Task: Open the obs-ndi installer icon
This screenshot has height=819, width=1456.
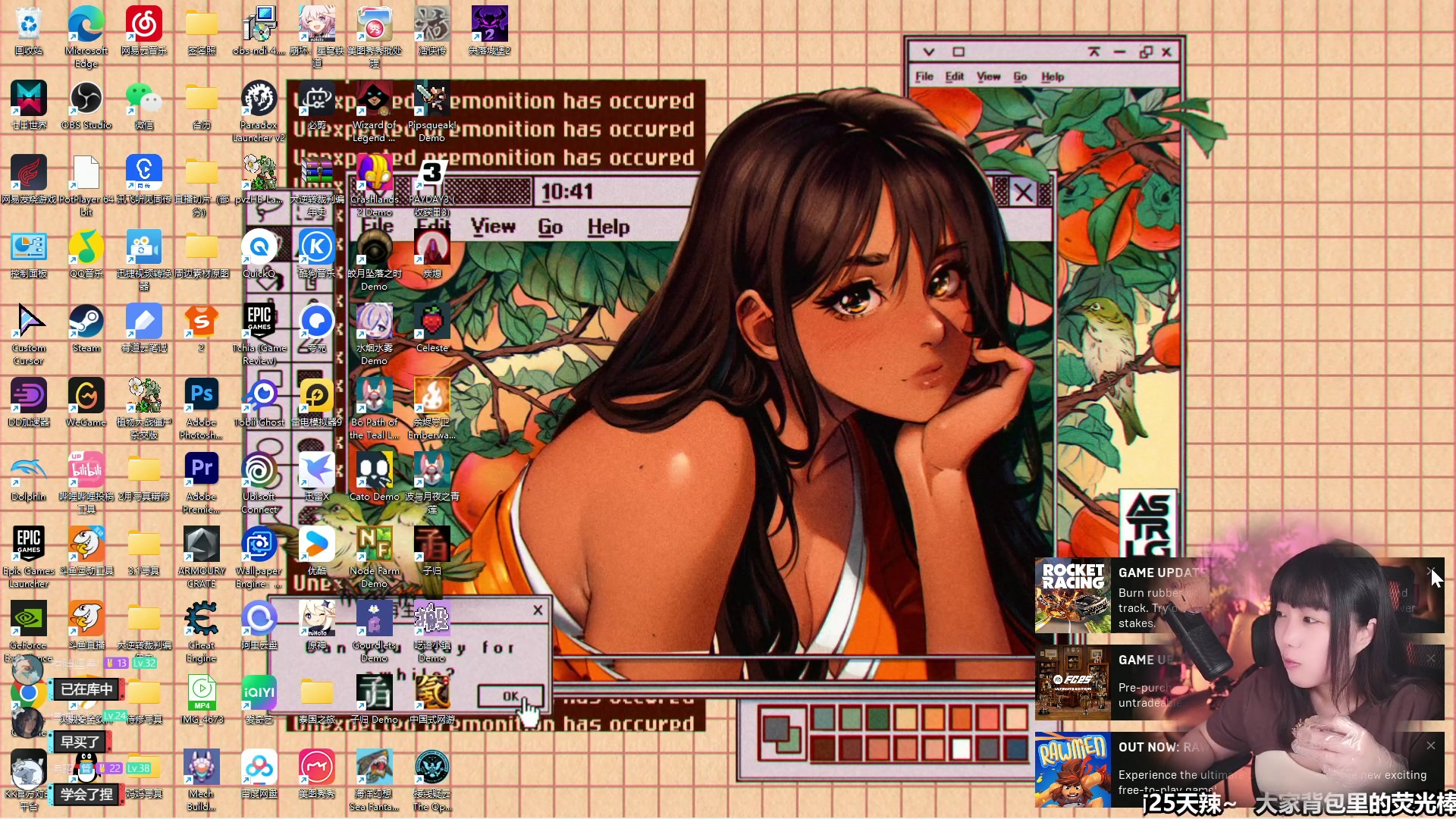Action: coord(259,30)
